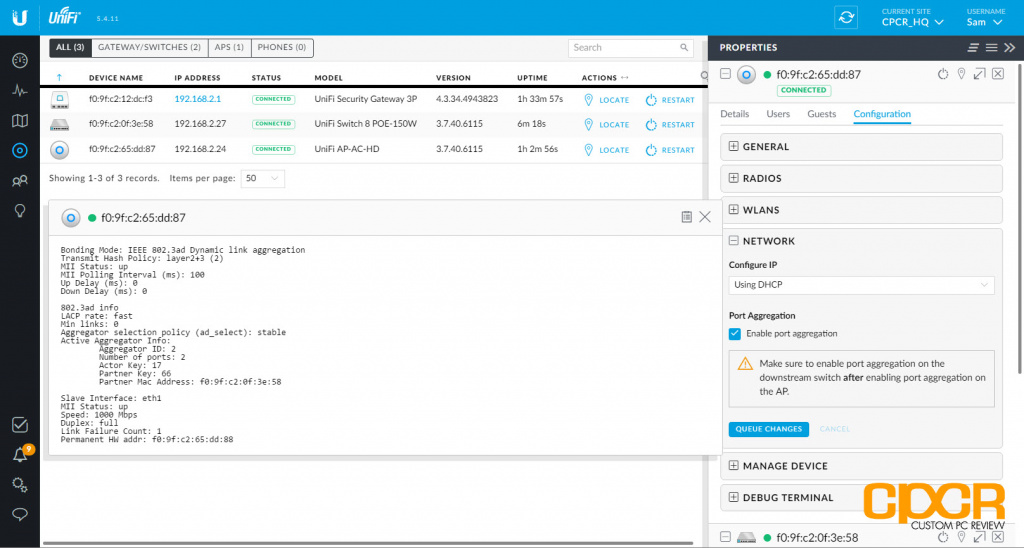
Task: Open the Statistics page in sidebar
Action: click(19, 90)
